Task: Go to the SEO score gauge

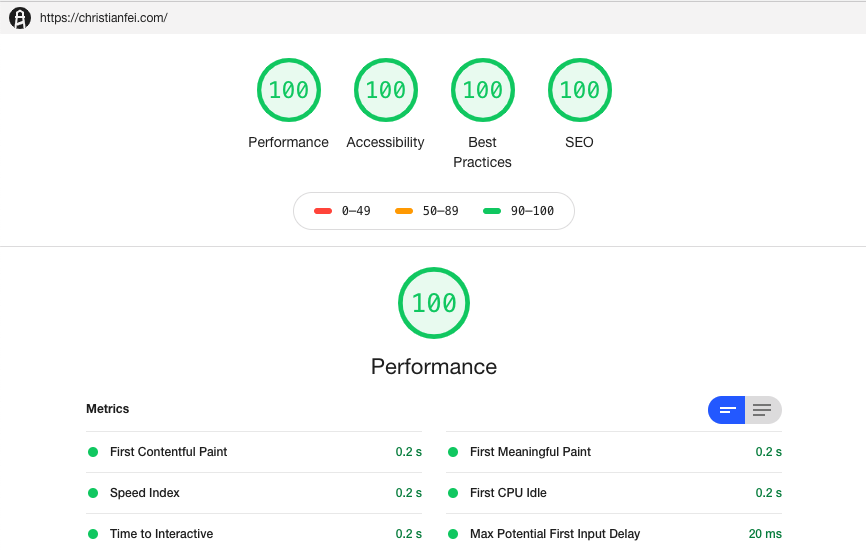Action: point(579,90)
